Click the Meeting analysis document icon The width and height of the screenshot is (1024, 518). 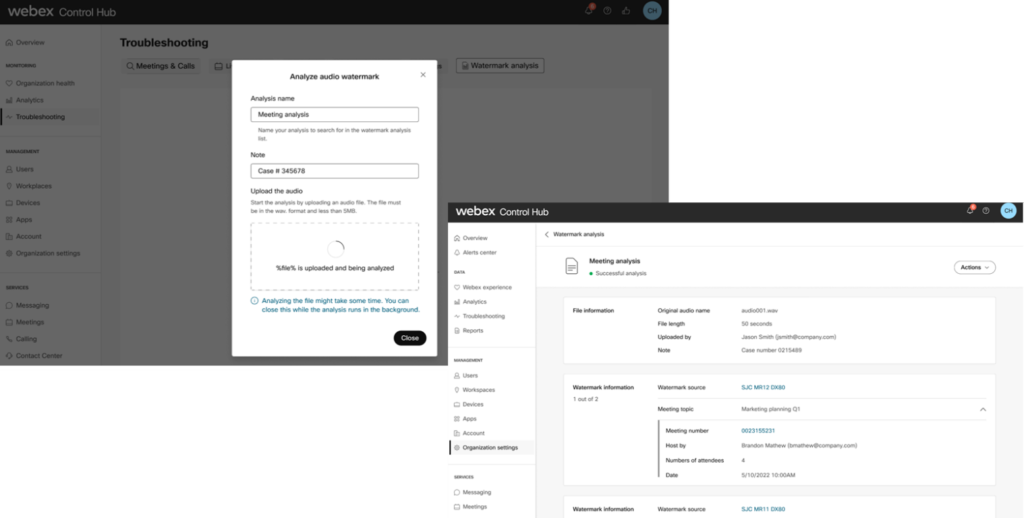571,266
